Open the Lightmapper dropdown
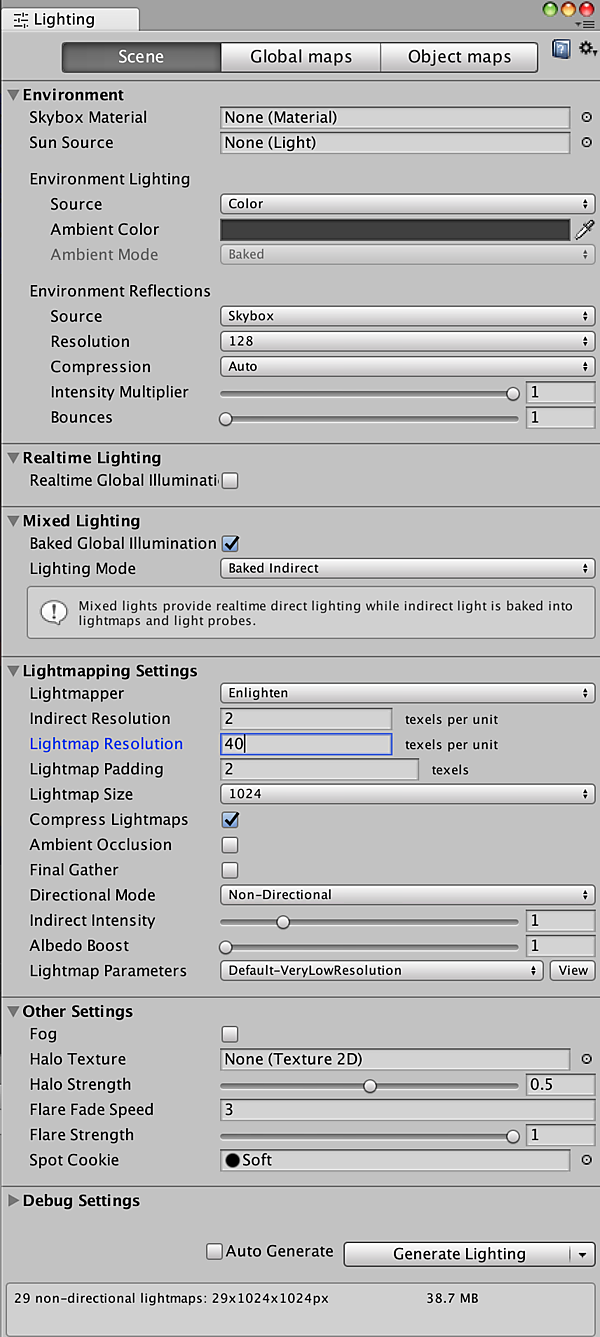This screenshot has width=600, height=1337. [x=406, y=693]
